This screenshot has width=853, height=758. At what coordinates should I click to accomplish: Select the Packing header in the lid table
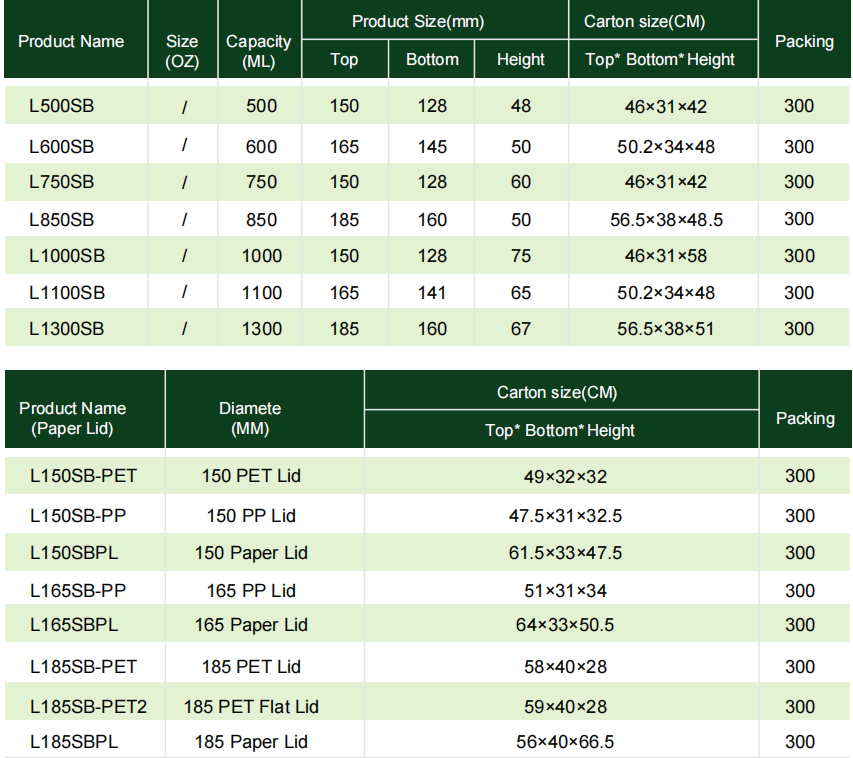pyautogui.click(x=804, y=418)
